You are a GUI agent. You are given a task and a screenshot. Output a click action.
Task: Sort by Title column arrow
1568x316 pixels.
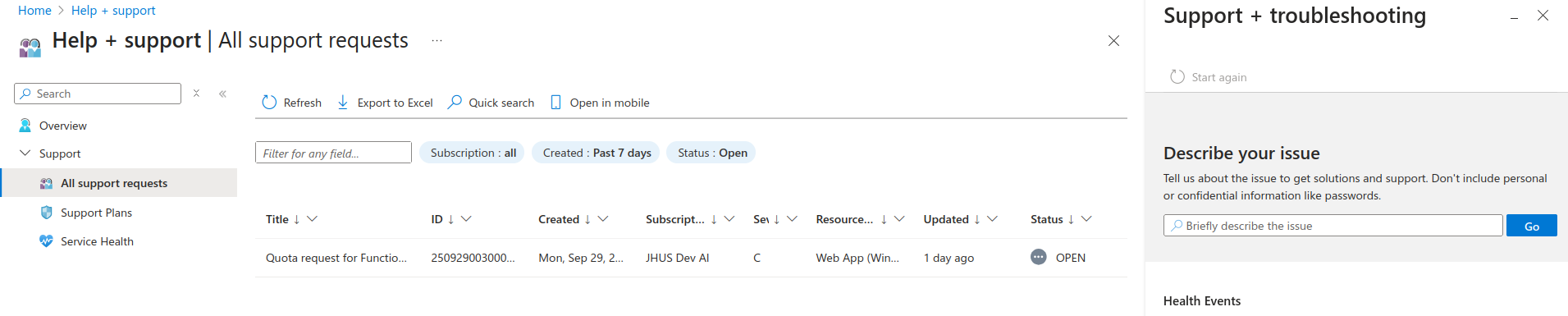296,219
